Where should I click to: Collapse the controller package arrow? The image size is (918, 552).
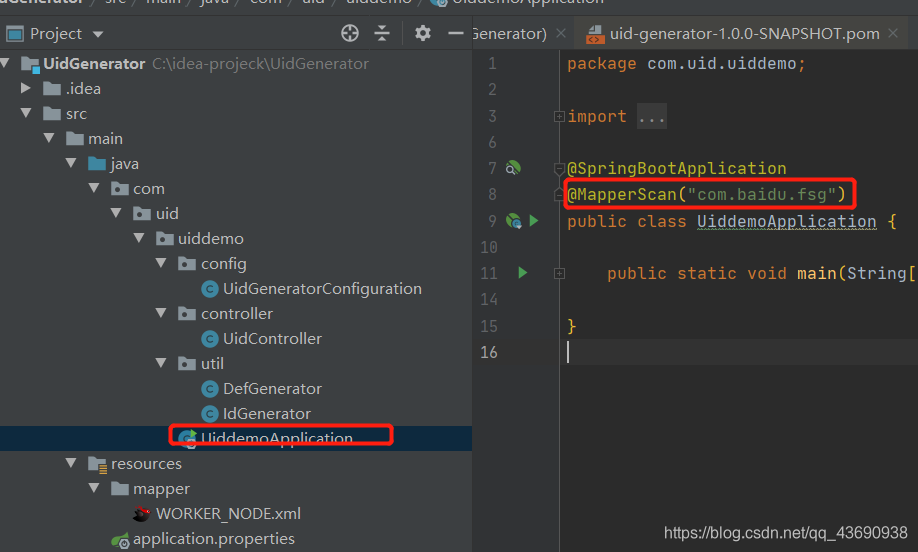click(x=162, y=313)
